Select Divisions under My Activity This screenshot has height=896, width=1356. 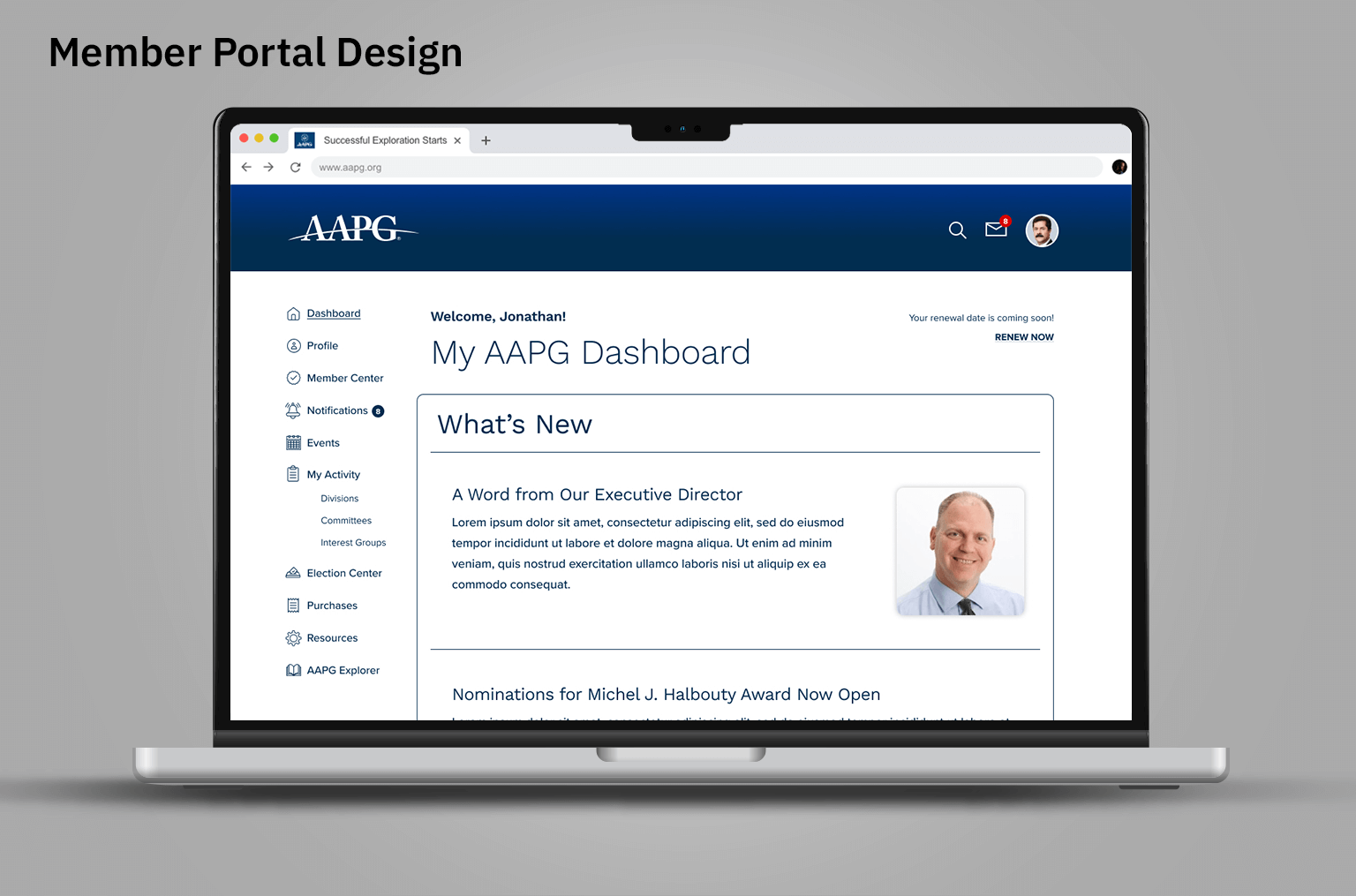(340, 499)
